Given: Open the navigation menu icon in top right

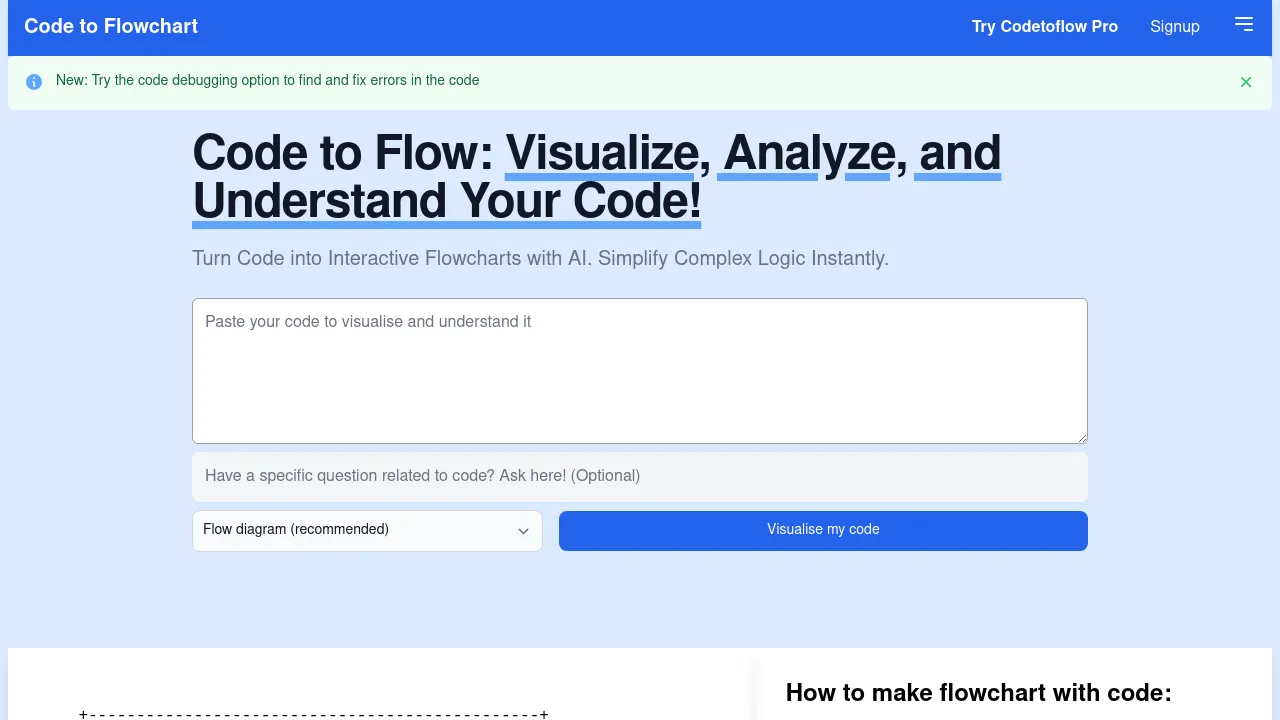Looking at the screenshot, I should (x=1244, y=25).
